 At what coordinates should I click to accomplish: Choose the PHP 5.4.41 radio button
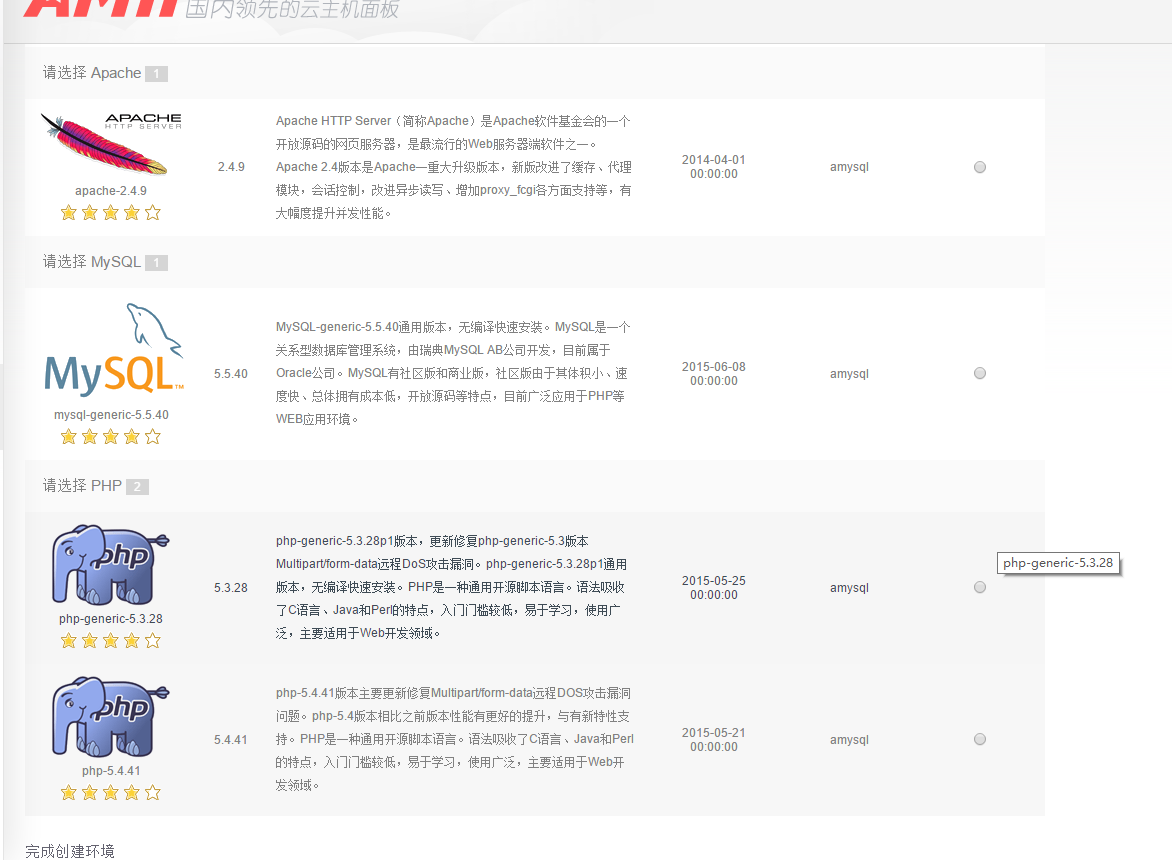980,739
